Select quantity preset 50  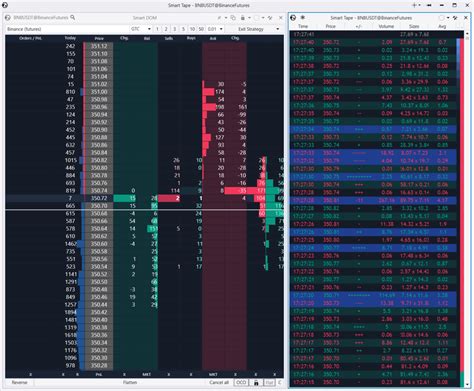tap(201, 29)
